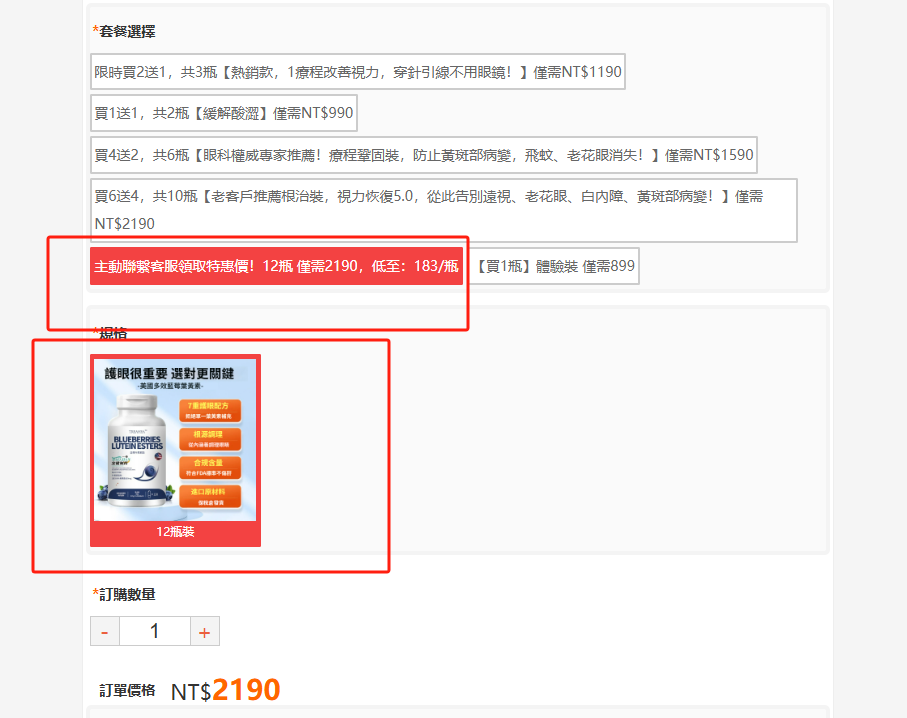Screen dimensions: 907x718
Task: Click the 進口原材料 orange badge
Action: pyautogui.click(x=208, y=497)
